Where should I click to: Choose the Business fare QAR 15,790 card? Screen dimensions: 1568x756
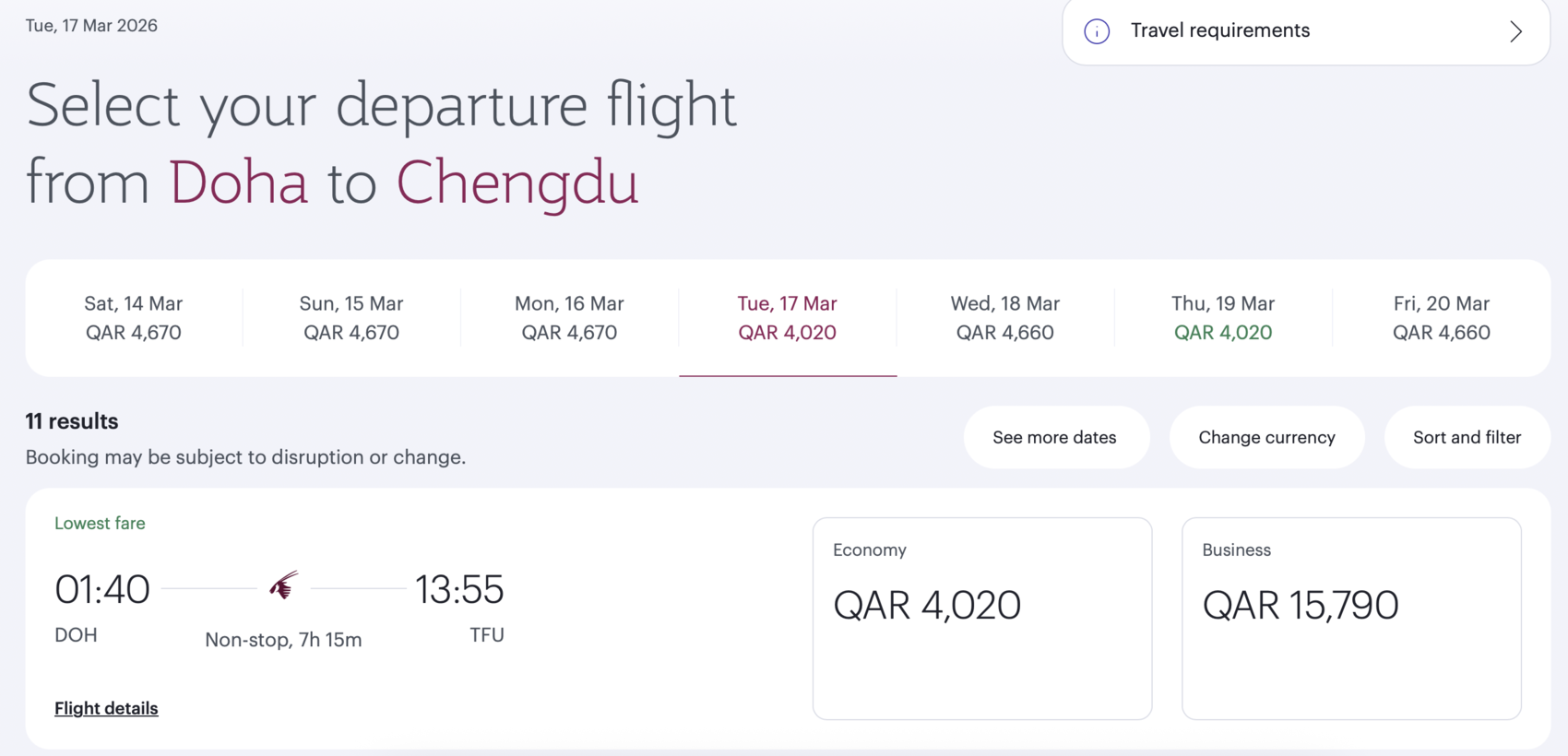coord(1351,618)
